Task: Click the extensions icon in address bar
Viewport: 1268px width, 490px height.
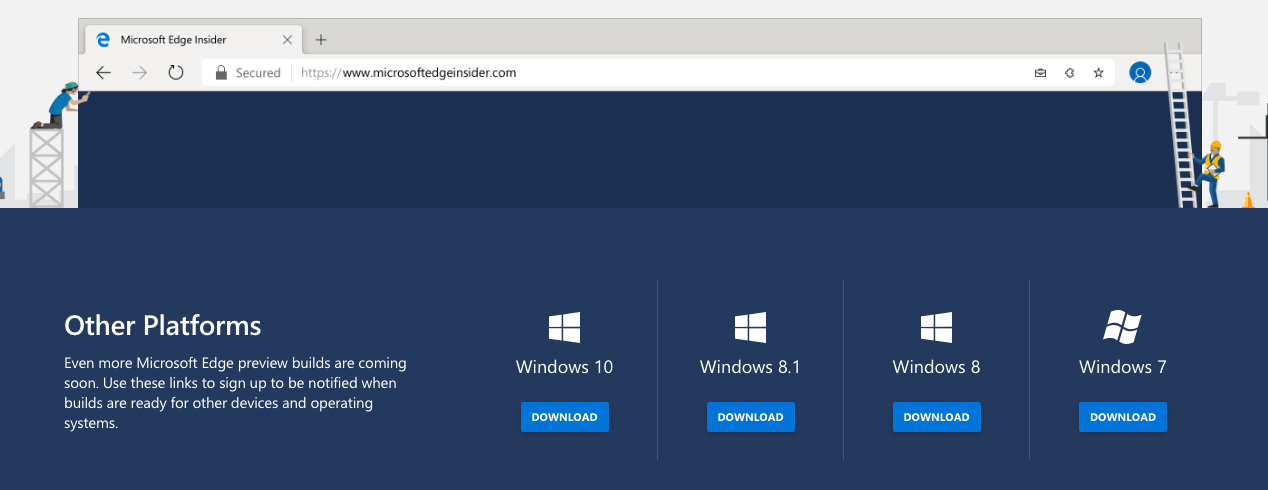Action: (1069, 73)
